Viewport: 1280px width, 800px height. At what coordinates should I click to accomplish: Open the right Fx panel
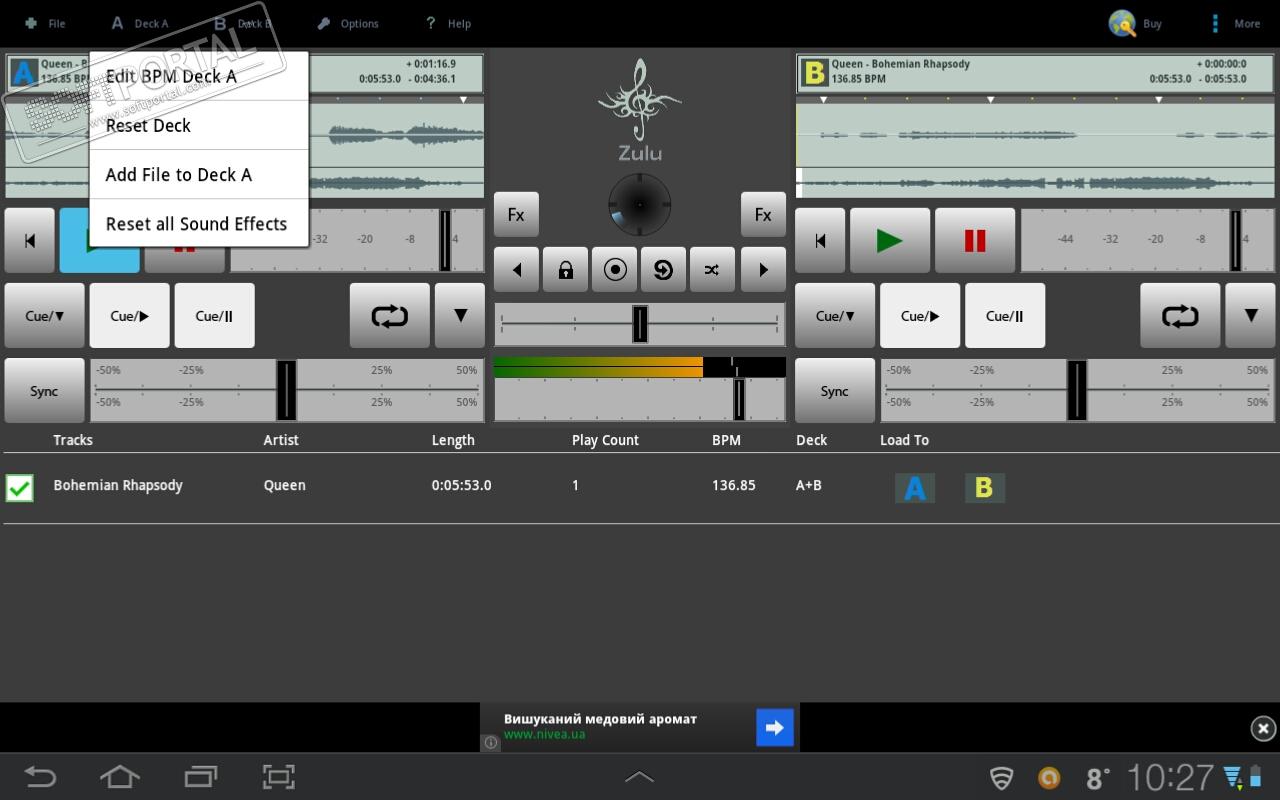point(763,214)
